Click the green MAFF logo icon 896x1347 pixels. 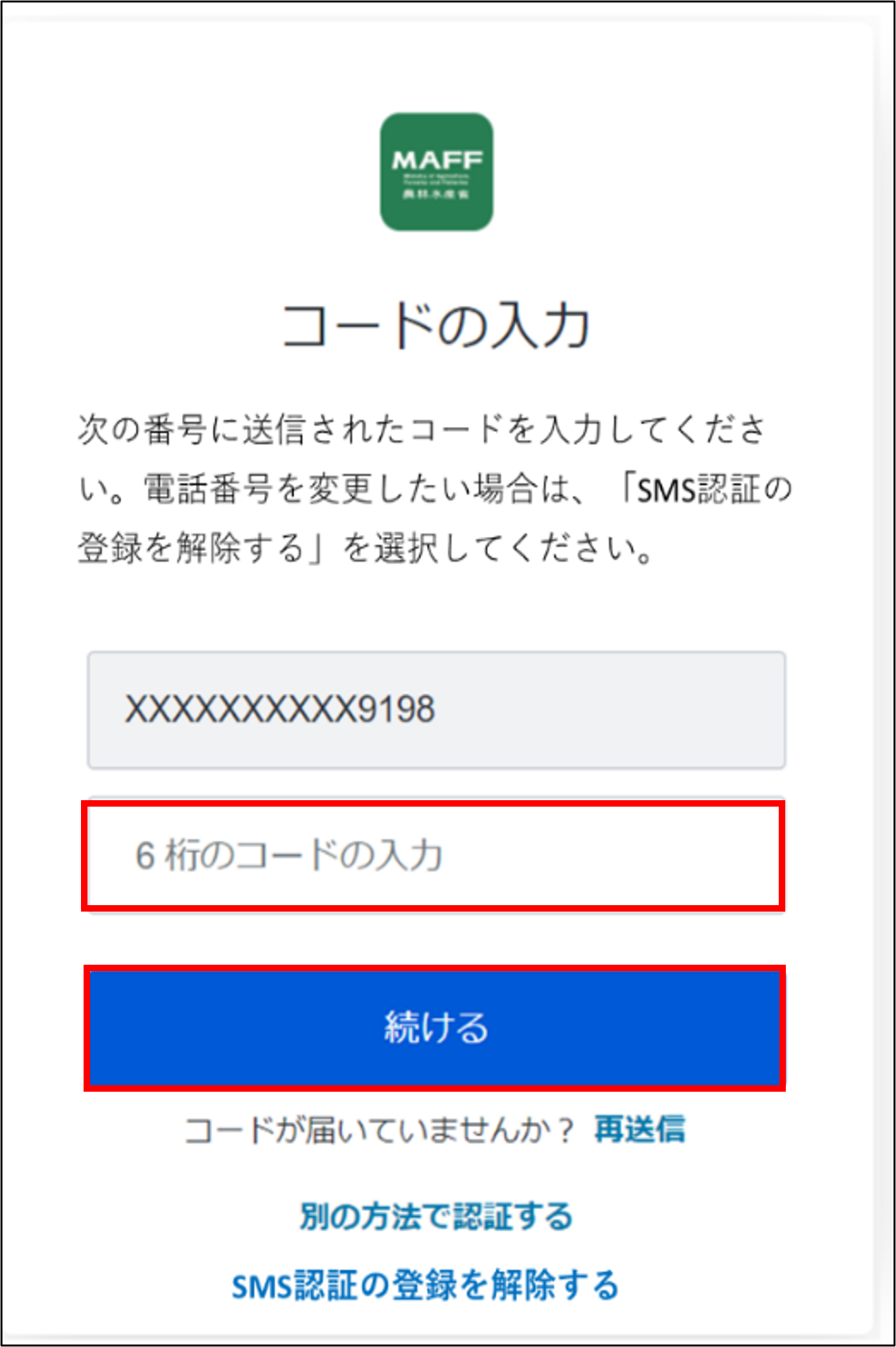[436, 172]
